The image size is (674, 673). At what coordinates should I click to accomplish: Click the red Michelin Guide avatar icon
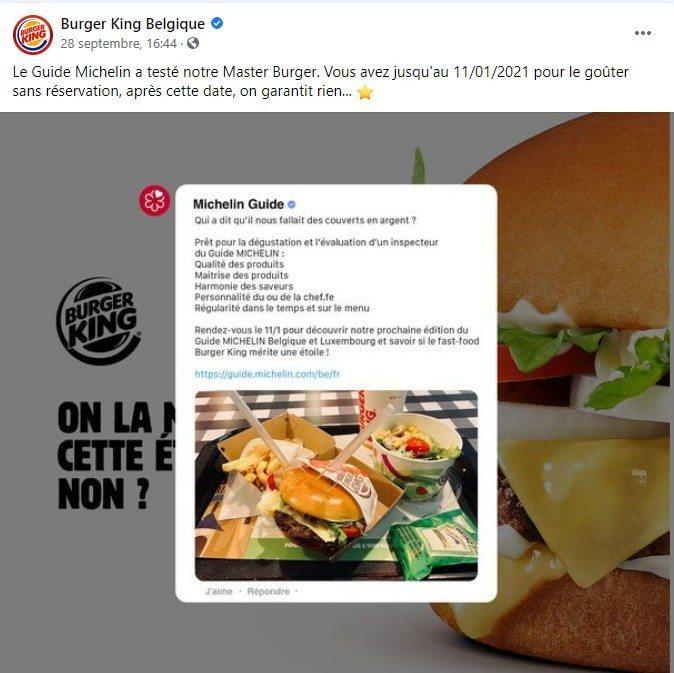click(155, 200)
